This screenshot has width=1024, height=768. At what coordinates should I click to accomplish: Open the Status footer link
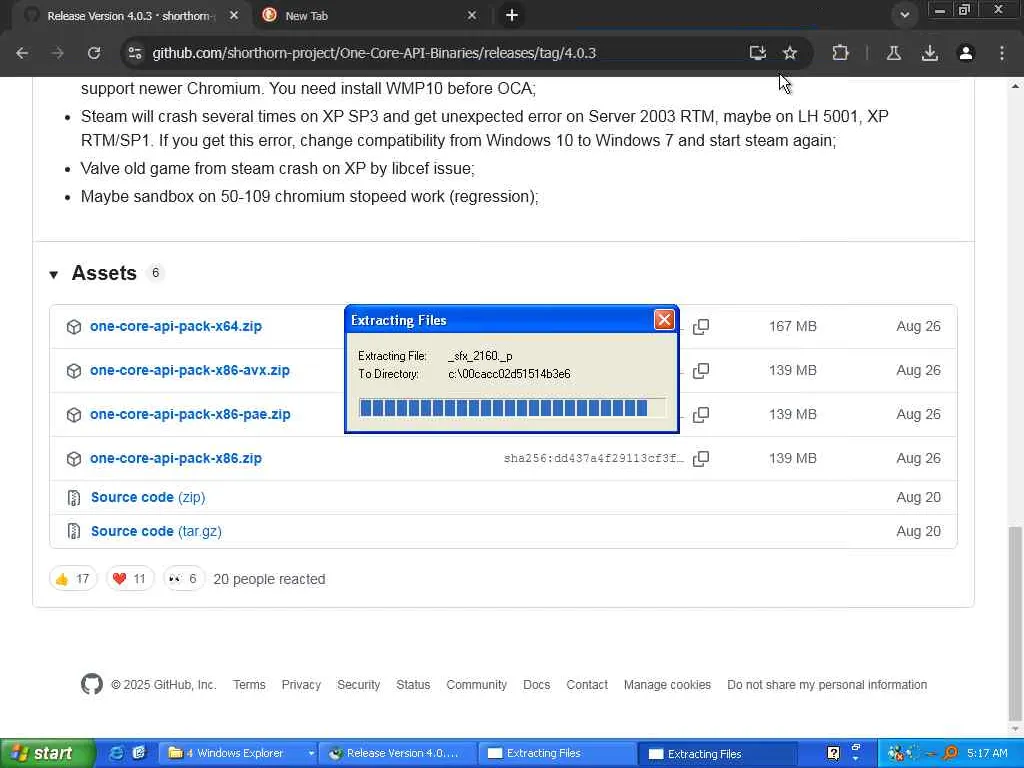tap(413, 684)
